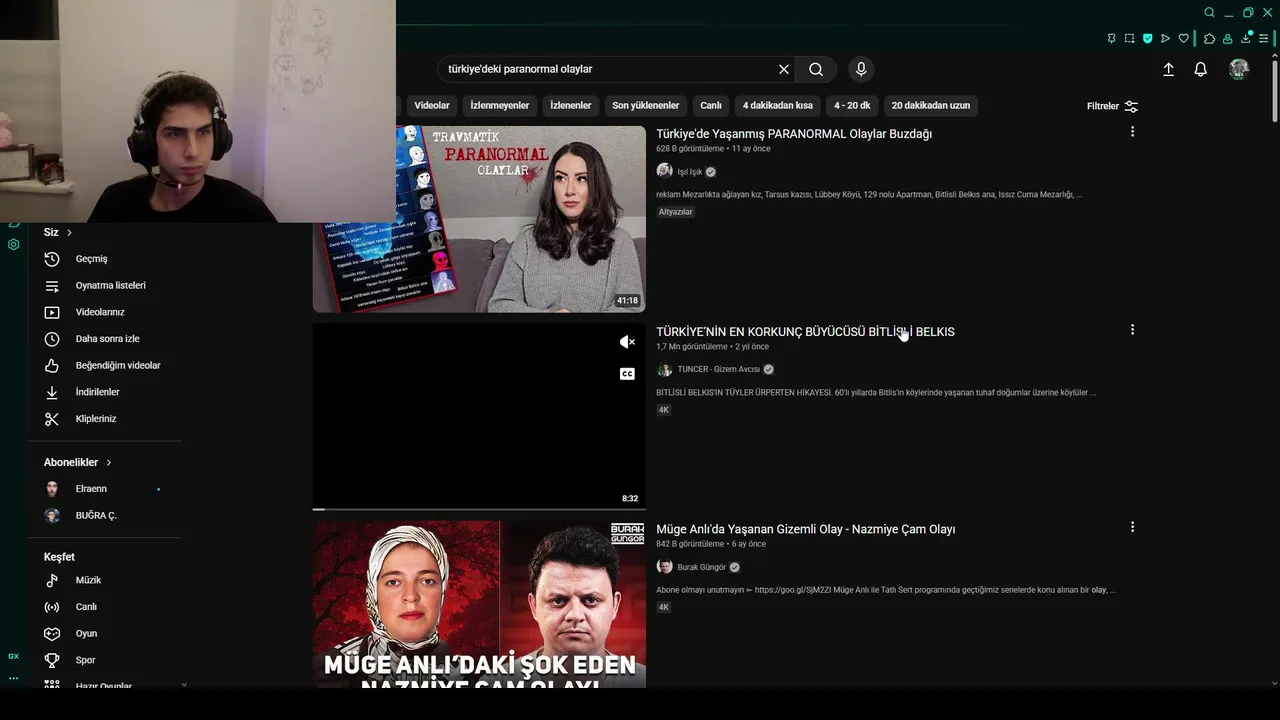Open the İndirilenler download icon in the sidebar
Viewport: 1280px width, 720px height.
[x=52, y=392]
